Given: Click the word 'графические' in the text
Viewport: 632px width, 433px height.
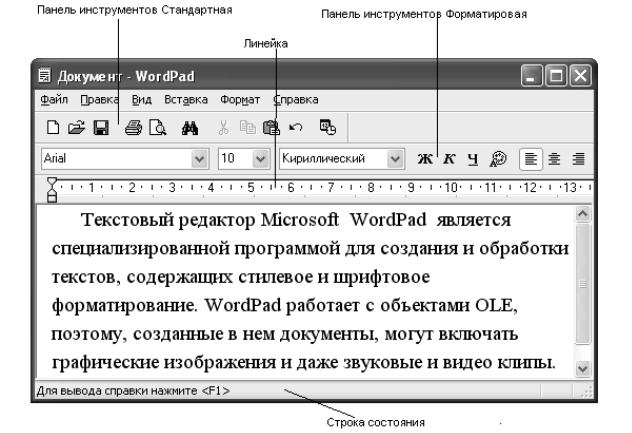Looking at the screenshot, I should coord(105,363).
